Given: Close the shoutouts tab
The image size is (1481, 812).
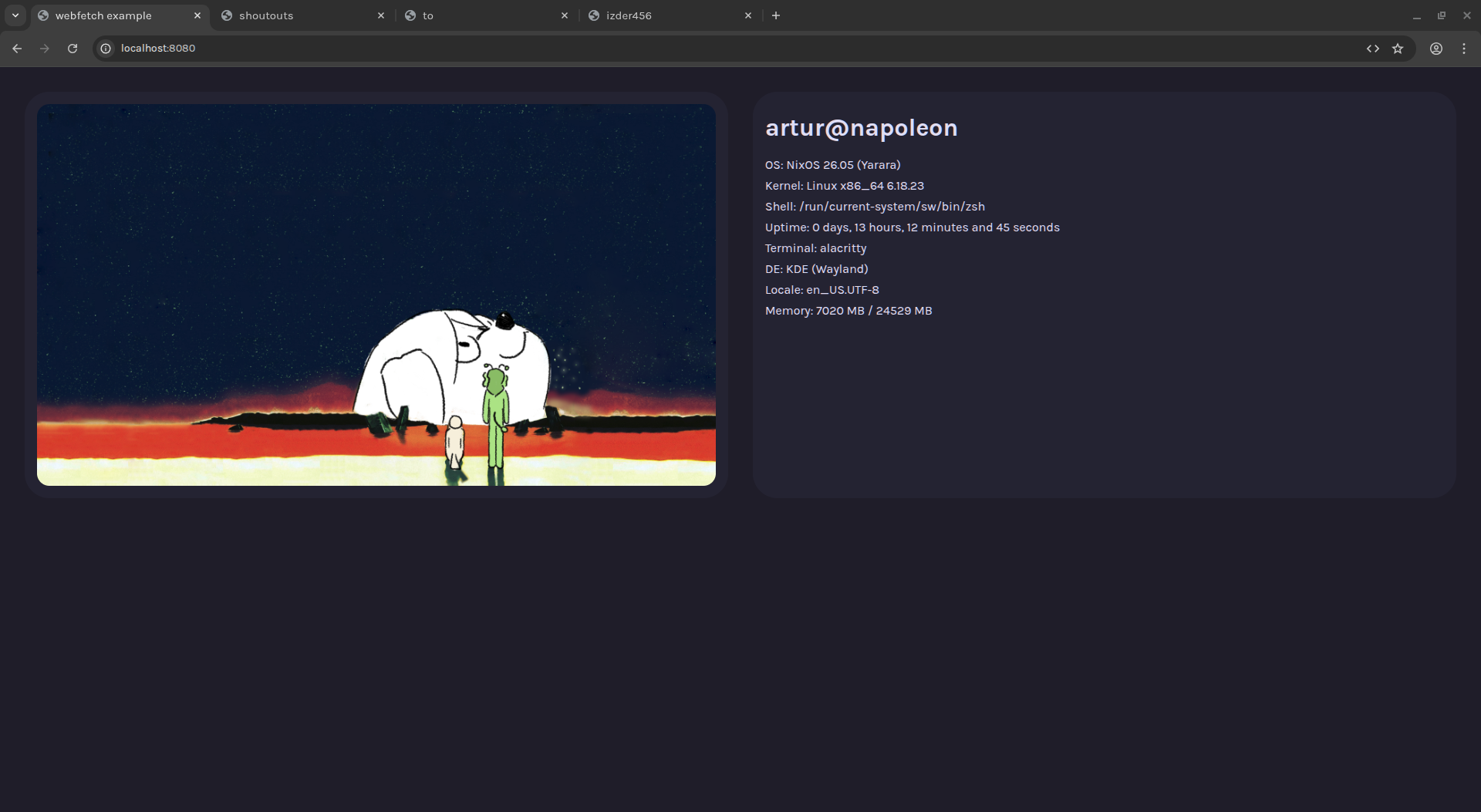Looking at the screenshot, I should (381, 15).
